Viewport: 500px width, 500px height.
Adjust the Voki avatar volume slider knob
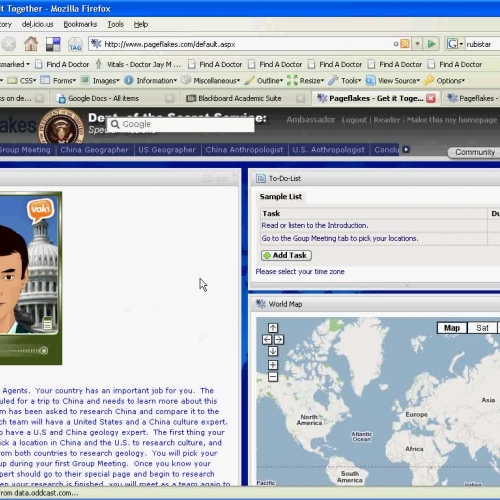43,351
